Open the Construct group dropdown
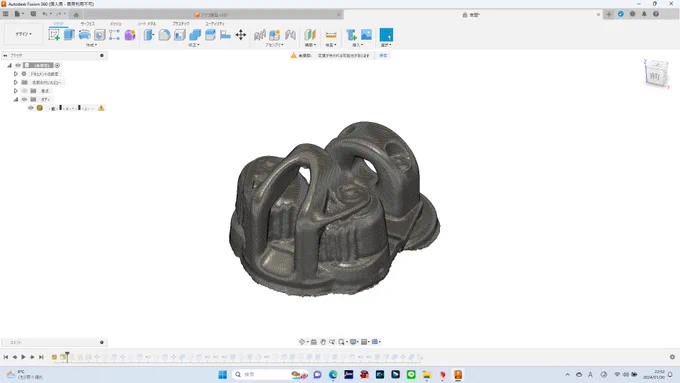This screenshot has width=680, height=383. click(310, 45)
